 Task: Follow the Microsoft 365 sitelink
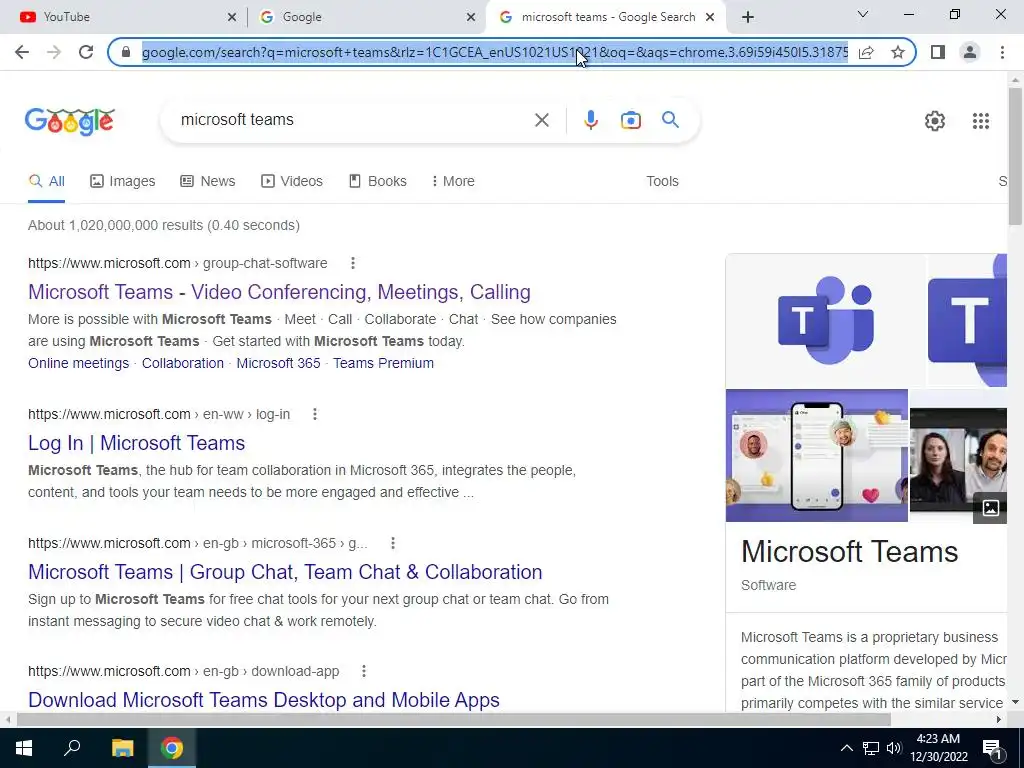278,363
